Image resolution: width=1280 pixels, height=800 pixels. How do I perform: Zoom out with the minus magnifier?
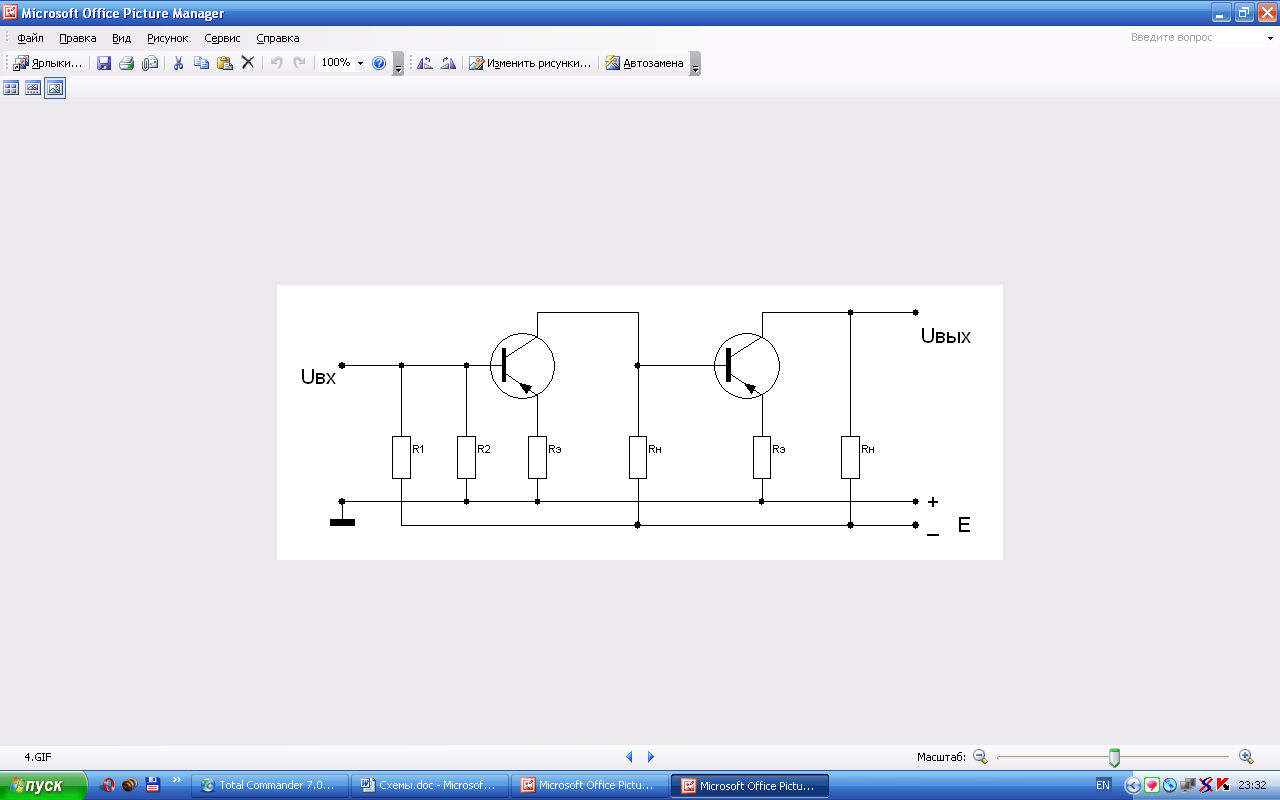980,757
